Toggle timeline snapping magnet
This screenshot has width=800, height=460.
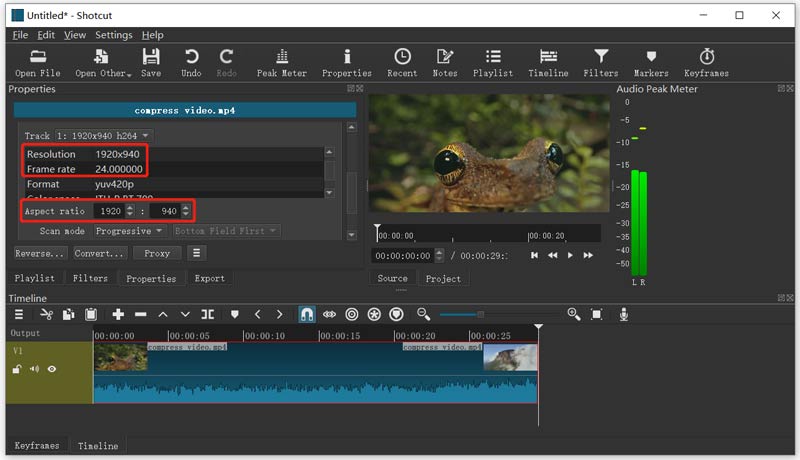(307, 314)
